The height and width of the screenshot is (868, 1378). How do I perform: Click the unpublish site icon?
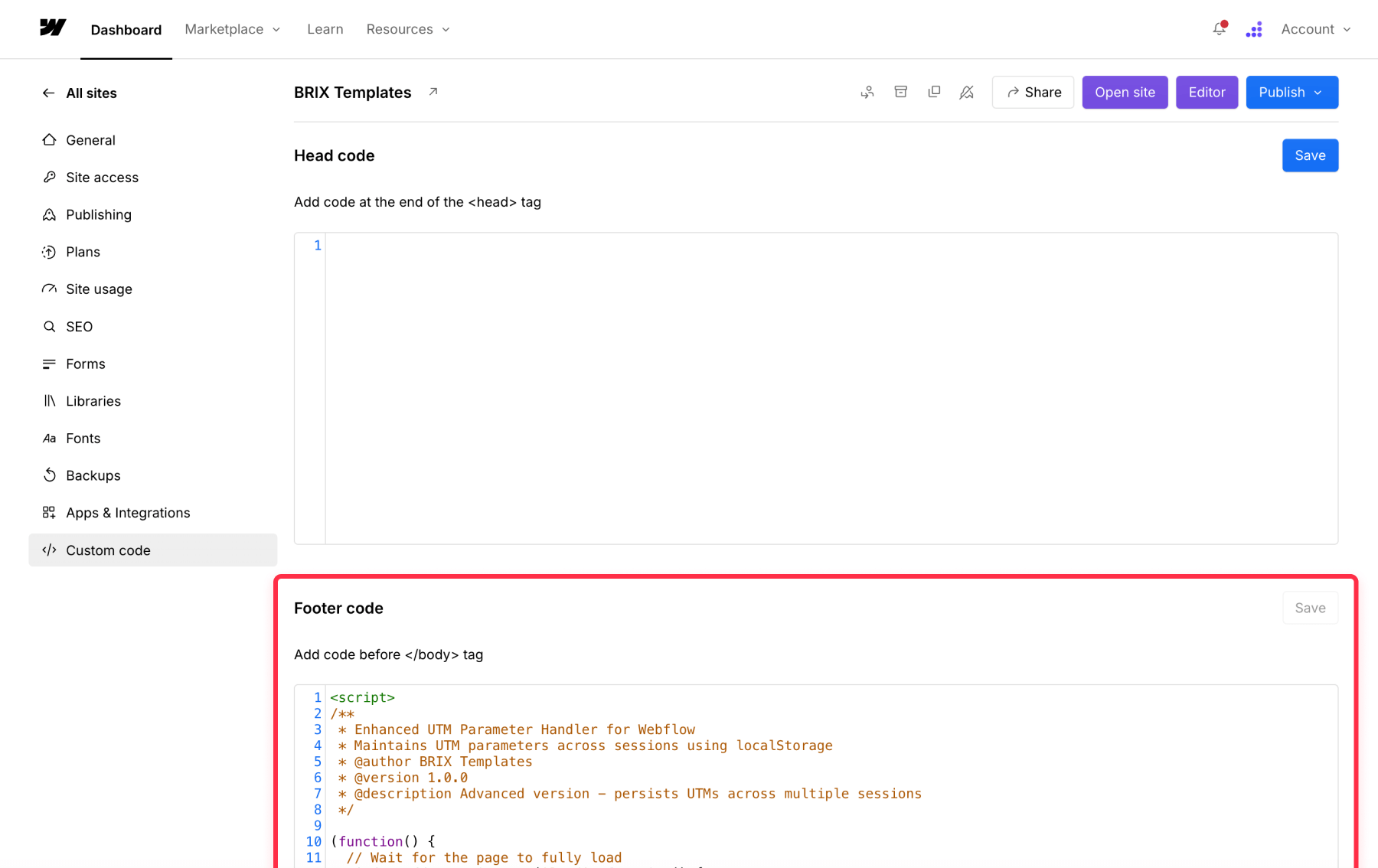(967, 92)
